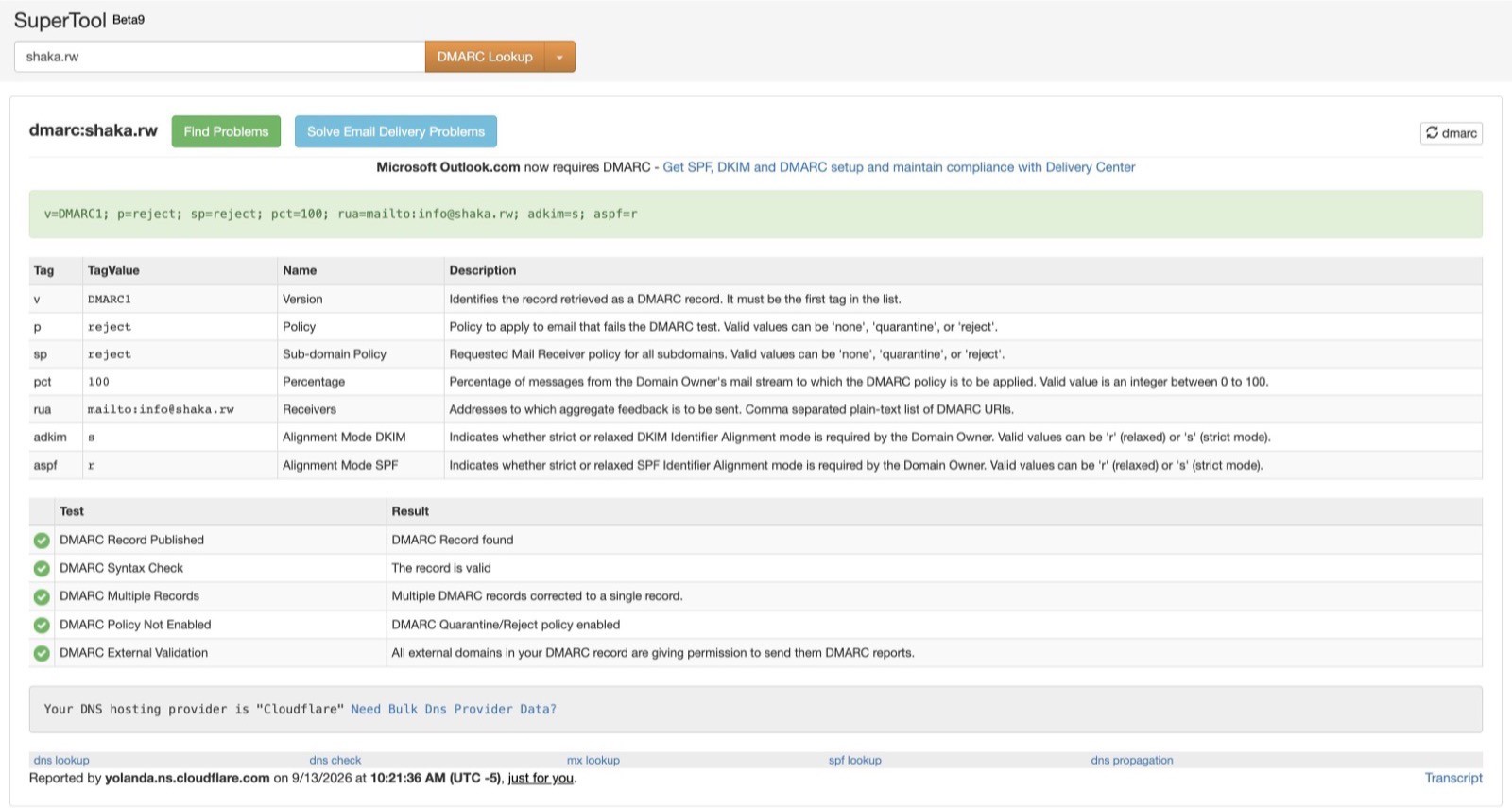Click the green check icon beside DMARC Record Published
The image size is (1512, 808).
42,541
